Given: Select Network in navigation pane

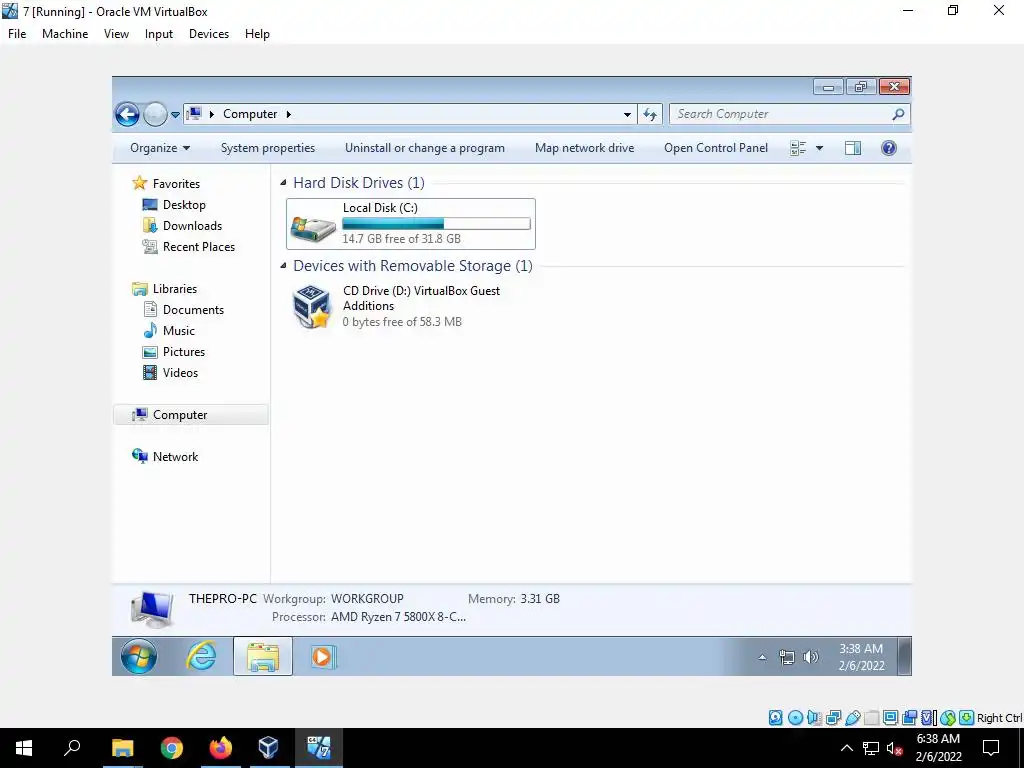Looking at the screenshot, I should 165,457.
